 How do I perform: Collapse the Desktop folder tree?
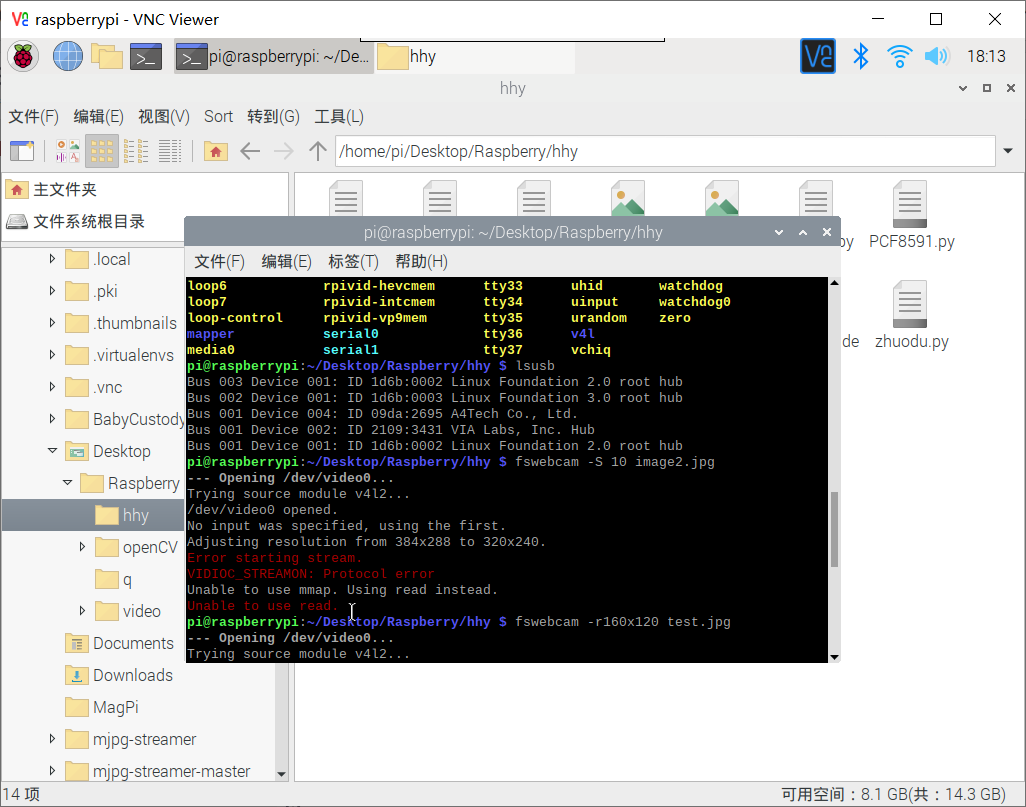point(52,451)
